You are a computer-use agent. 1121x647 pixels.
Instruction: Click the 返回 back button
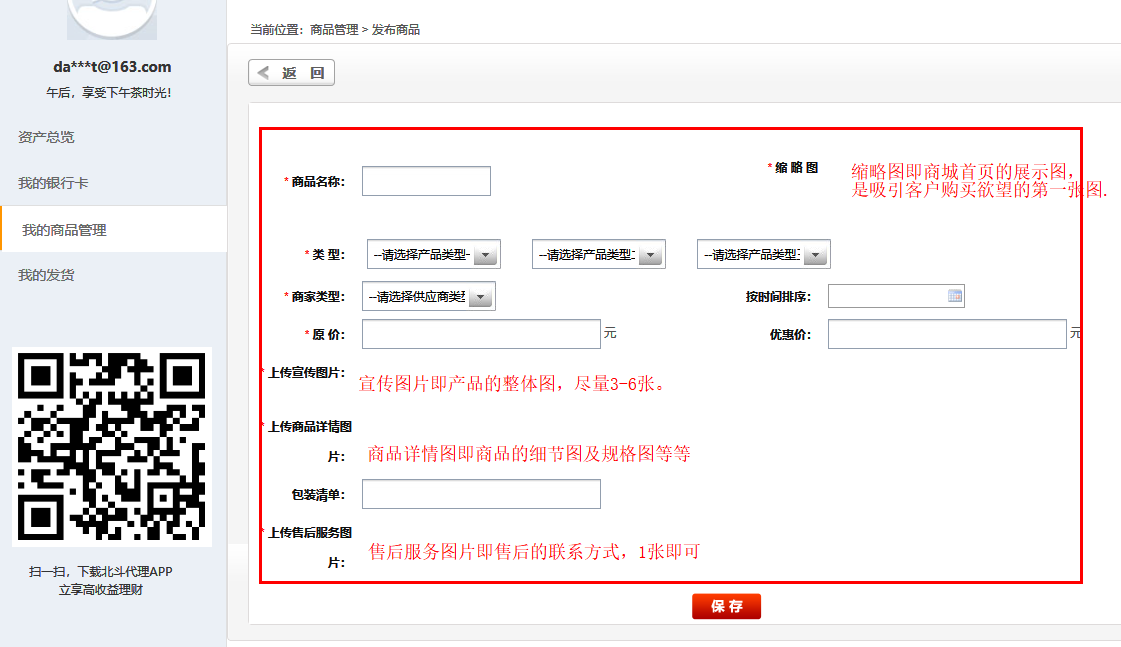(291, 73)
